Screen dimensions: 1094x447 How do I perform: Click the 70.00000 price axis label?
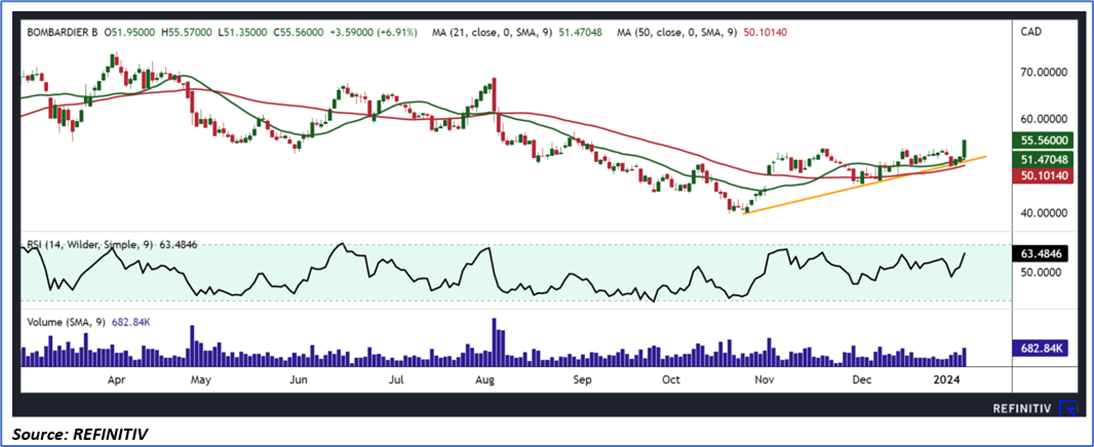tap(1044, 73)
